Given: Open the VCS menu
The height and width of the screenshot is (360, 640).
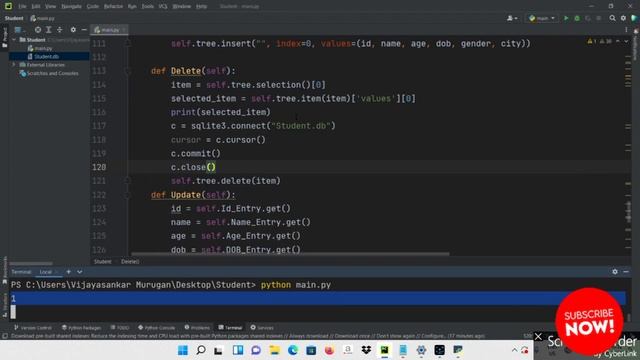Looking at the screenshot, I should pos(163,6).
